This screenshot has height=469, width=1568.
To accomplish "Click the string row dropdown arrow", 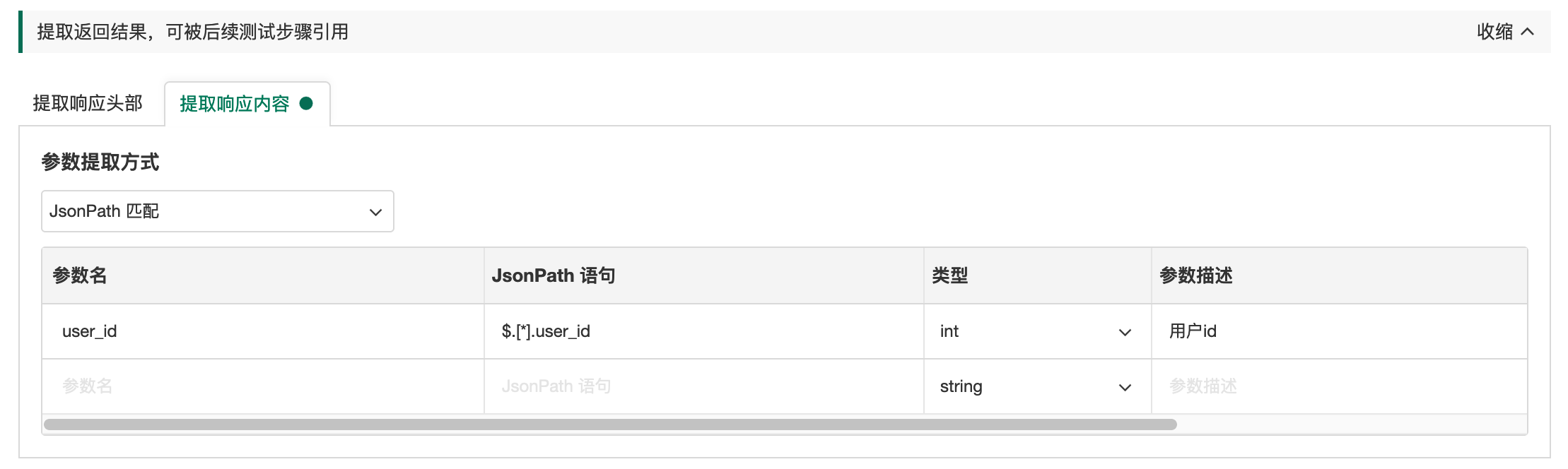I will [x=1125, y=388].
